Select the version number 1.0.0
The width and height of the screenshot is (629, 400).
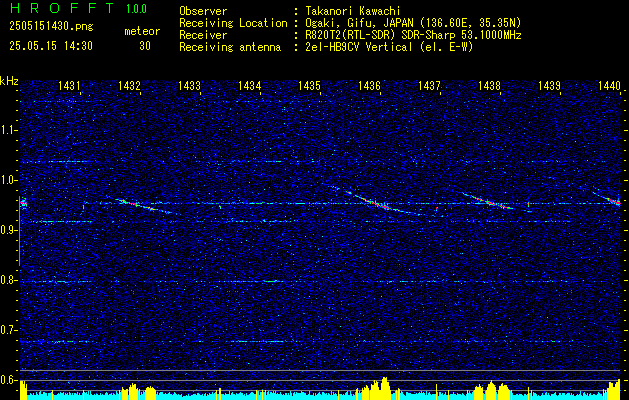136,9
